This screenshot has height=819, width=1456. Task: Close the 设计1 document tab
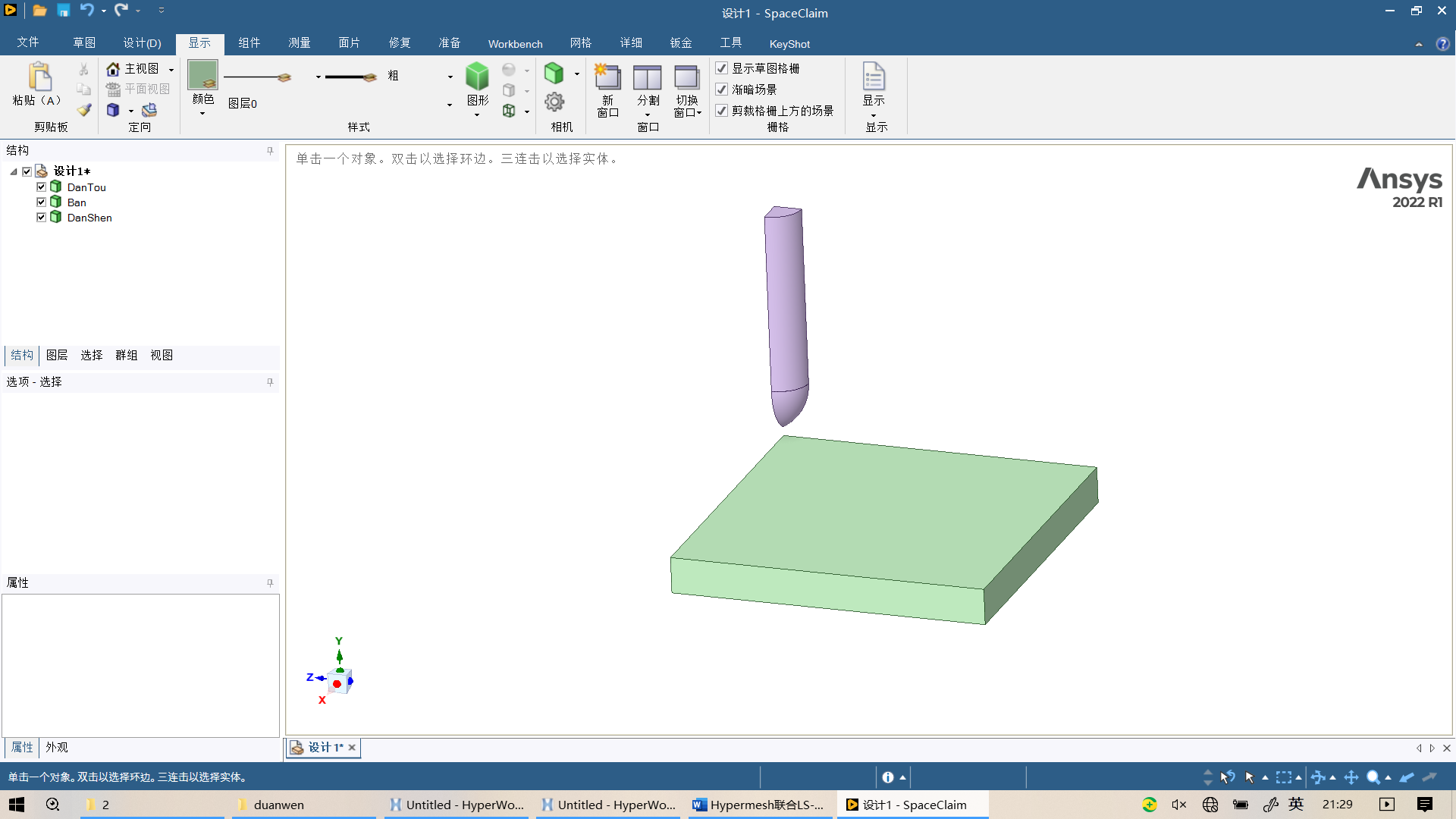[x=352, y=748]
